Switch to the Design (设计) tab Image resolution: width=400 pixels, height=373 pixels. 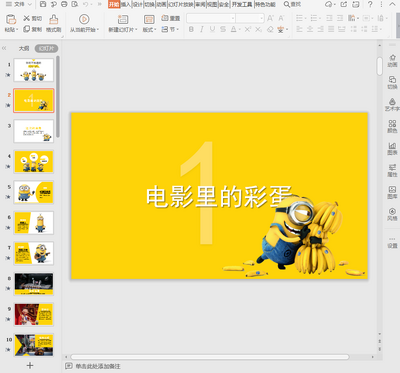click(137, 4)
